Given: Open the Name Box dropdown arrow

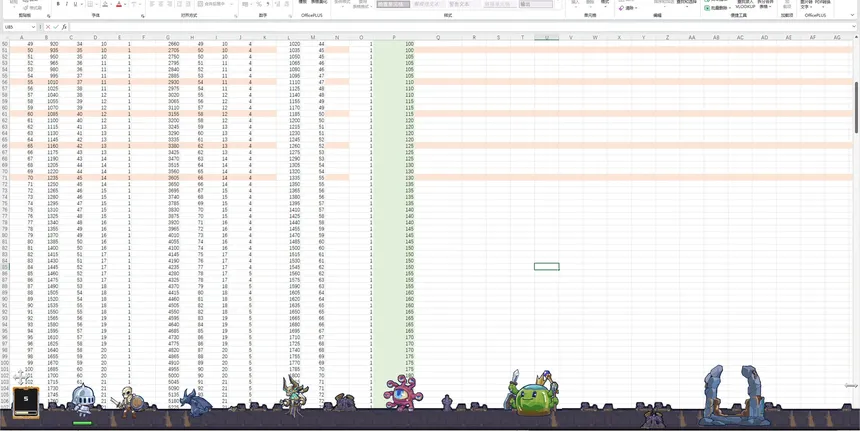Looking at the screenshot, I should pos(33,27).
